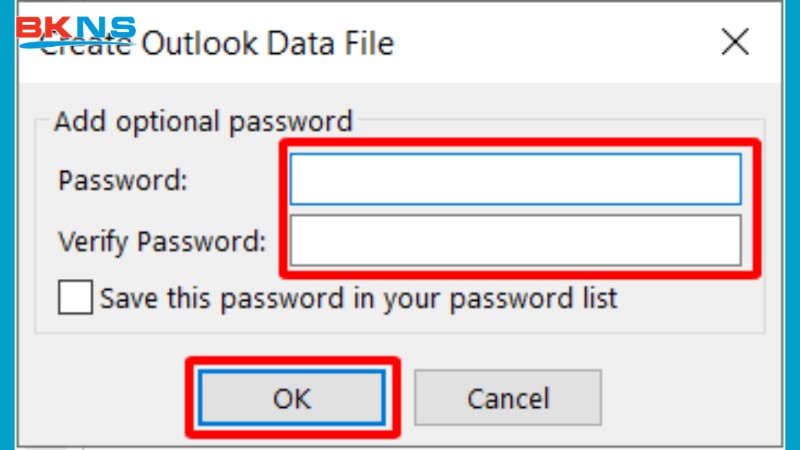
Task: Select the first password text box
Action: click(x=515, y=180)
